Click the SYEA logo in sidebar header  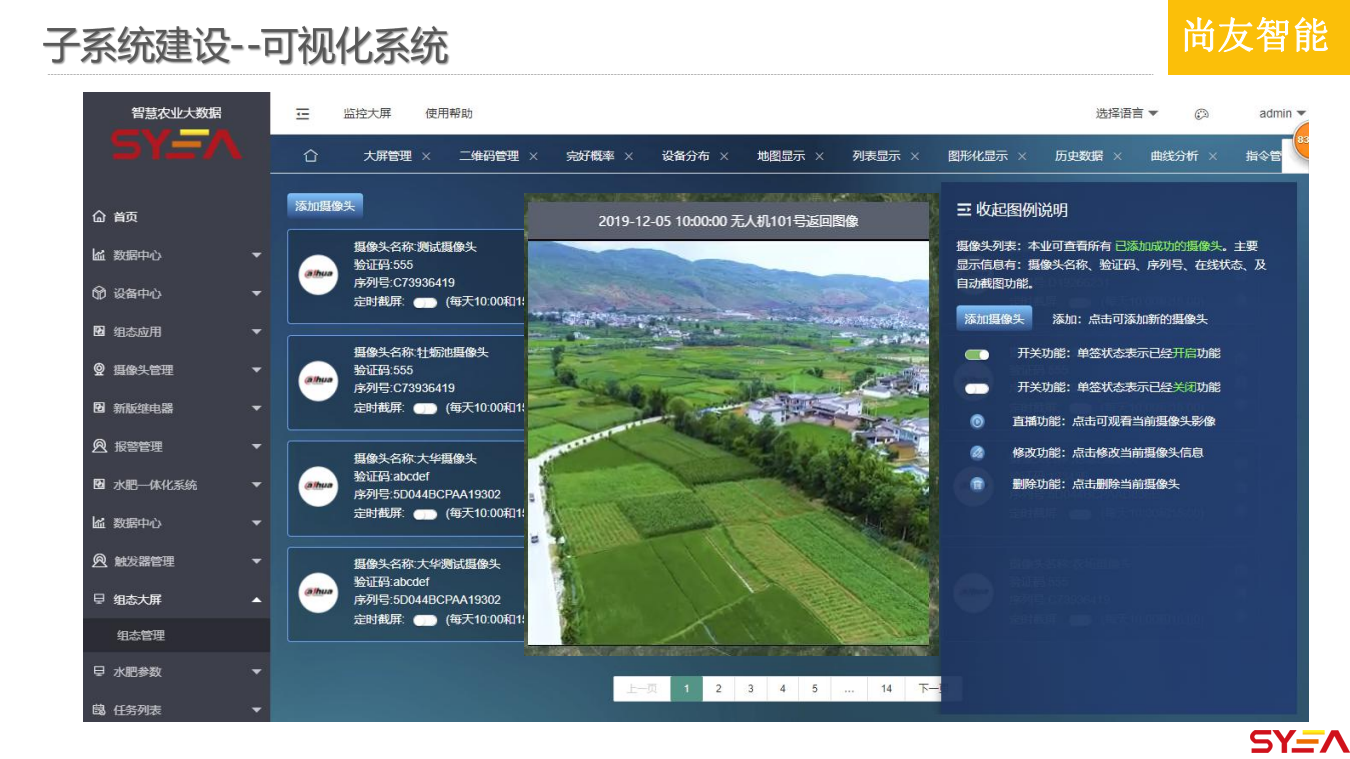click(176, 144)
